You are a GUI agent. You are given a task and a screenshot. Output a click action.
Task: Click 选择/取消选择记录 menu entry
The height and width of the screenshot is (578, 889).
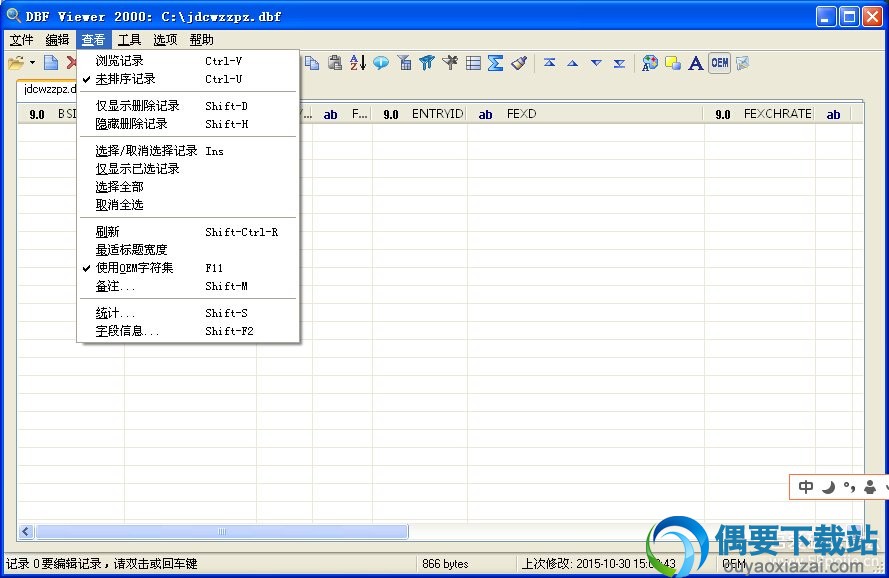click(188, 151)
